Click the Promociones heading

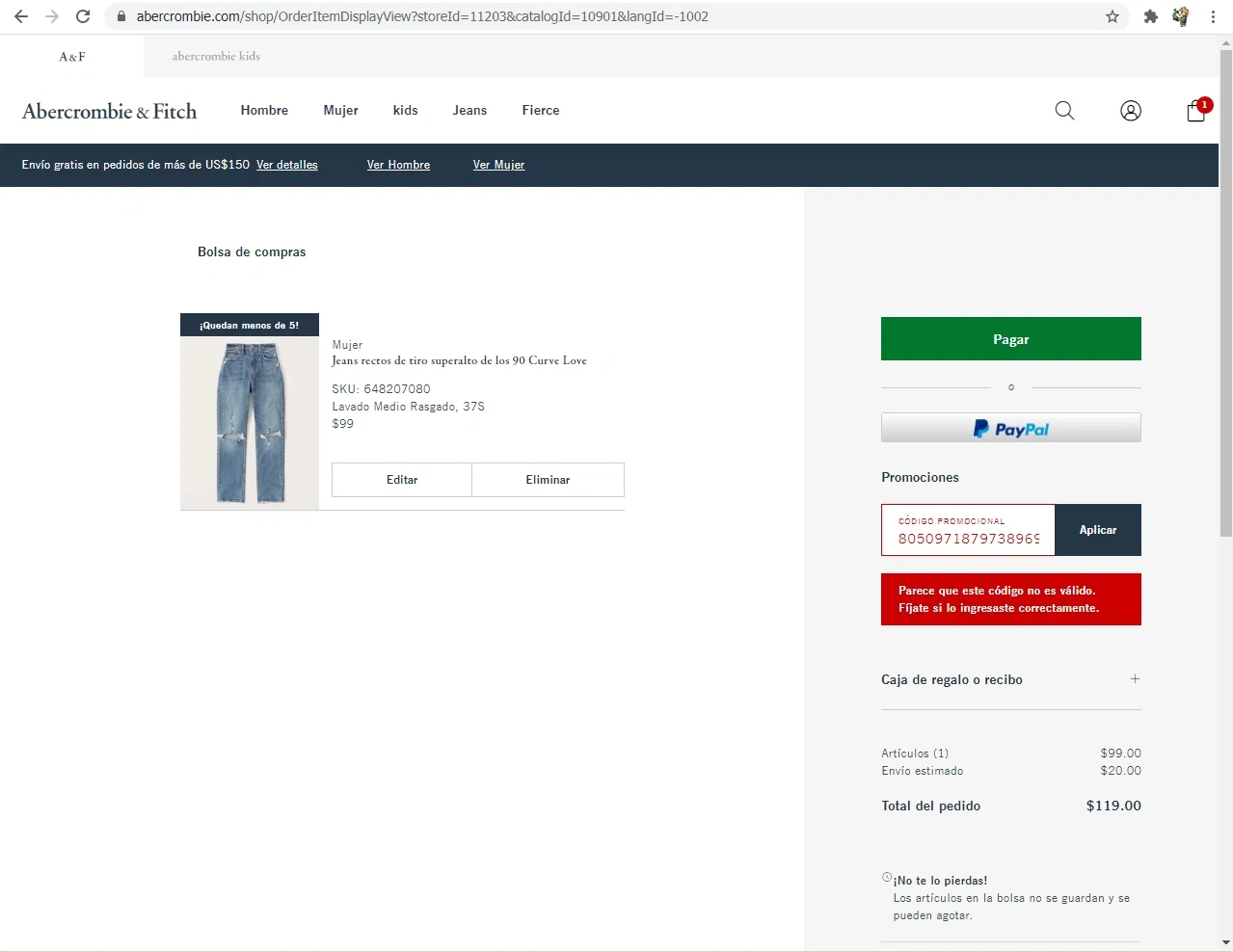tap(920, 477)
